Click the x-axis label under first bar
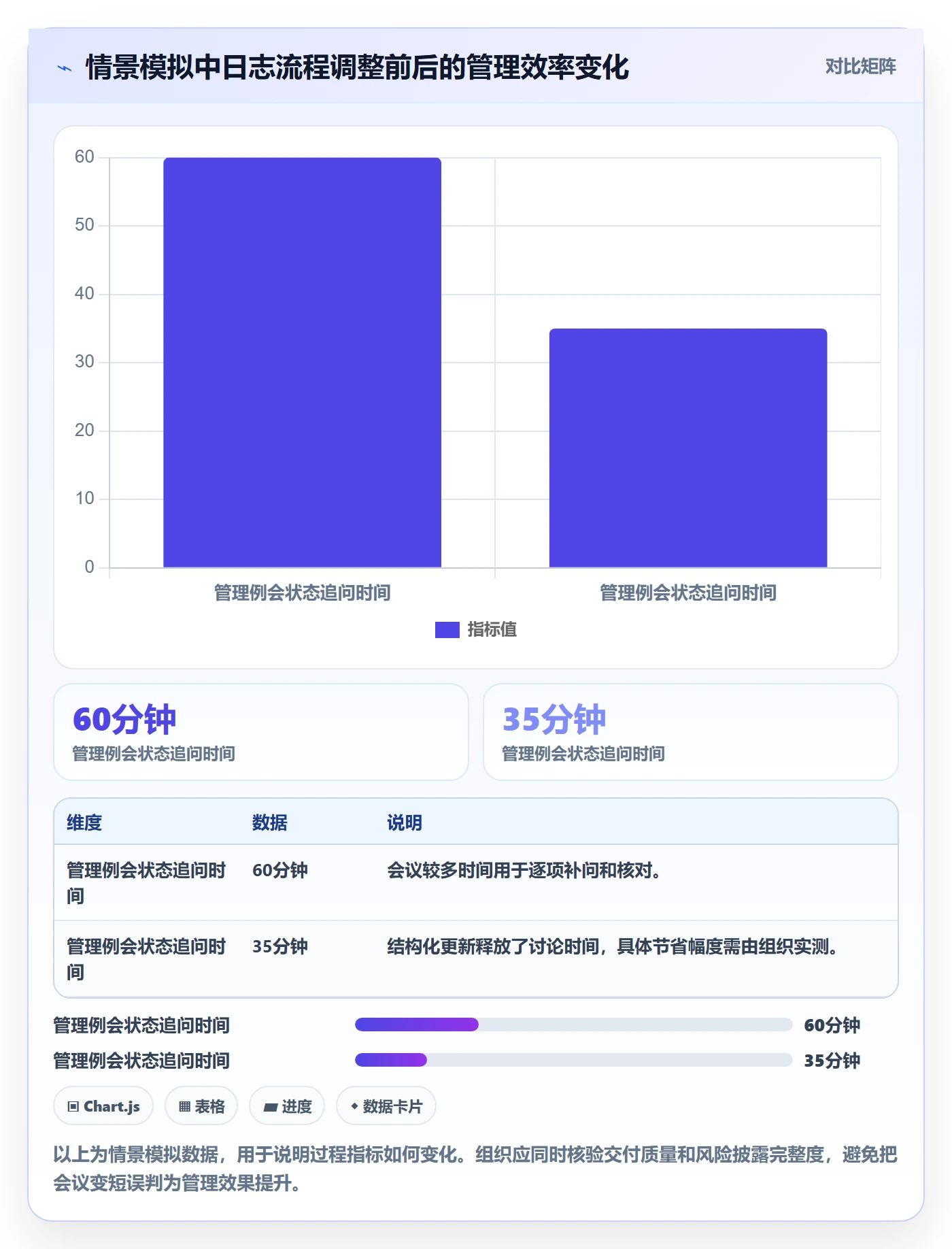Viewport: 952px width, 1249px height. pos(302,593)
